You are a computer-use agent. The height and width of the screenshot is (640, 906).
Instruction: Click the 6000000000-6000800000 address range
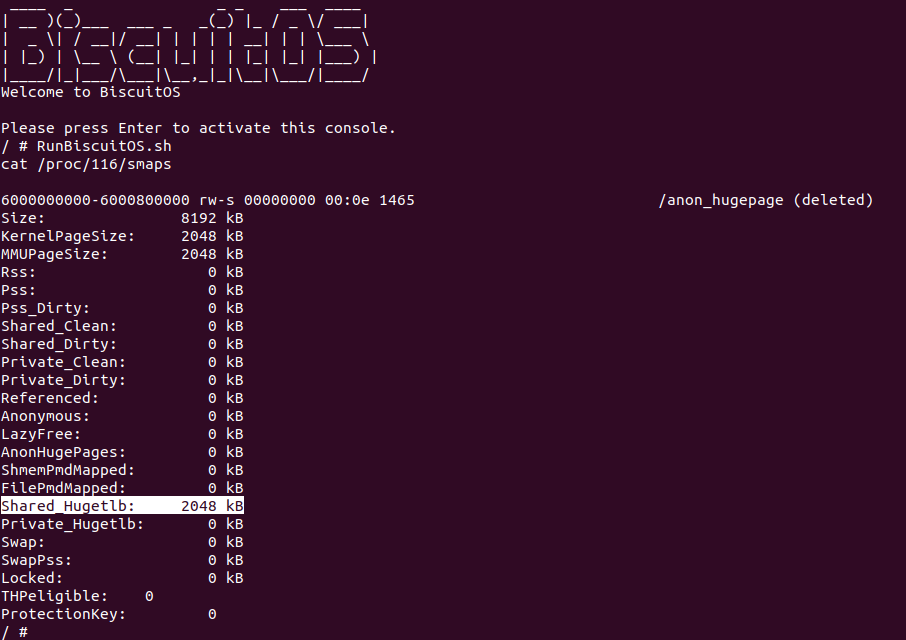[95, 200]
